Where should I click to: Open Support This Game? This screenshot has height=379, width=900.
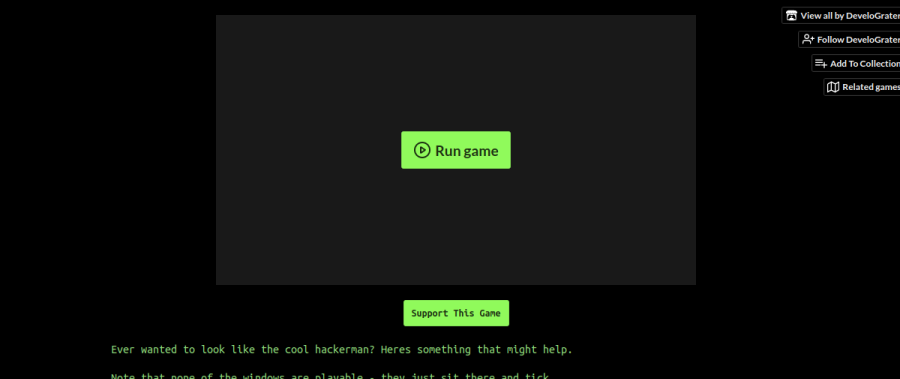coord(456,313)
